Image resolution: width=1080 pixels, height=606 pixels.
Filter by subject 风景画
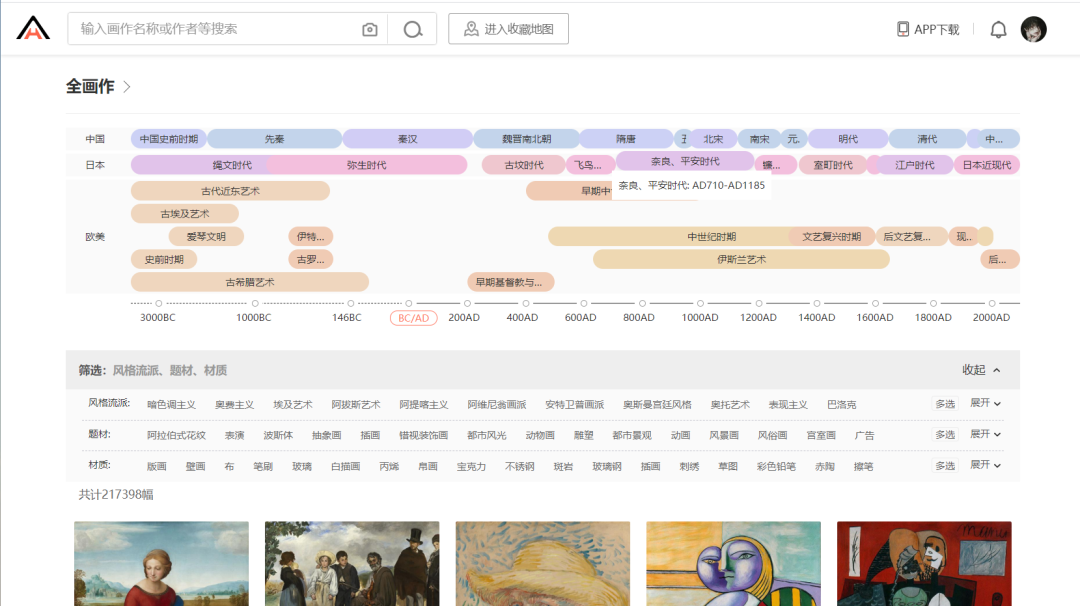(x=724, y=435)
